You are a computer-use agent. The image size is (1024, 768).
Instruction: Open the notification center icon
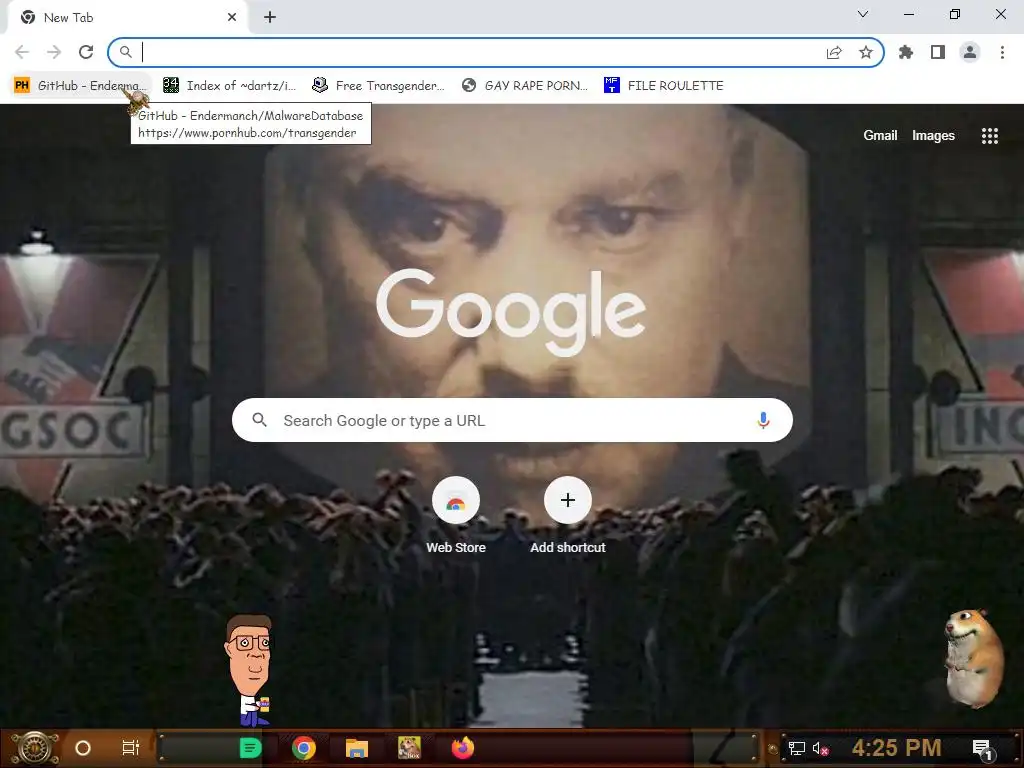pos(982,749)
